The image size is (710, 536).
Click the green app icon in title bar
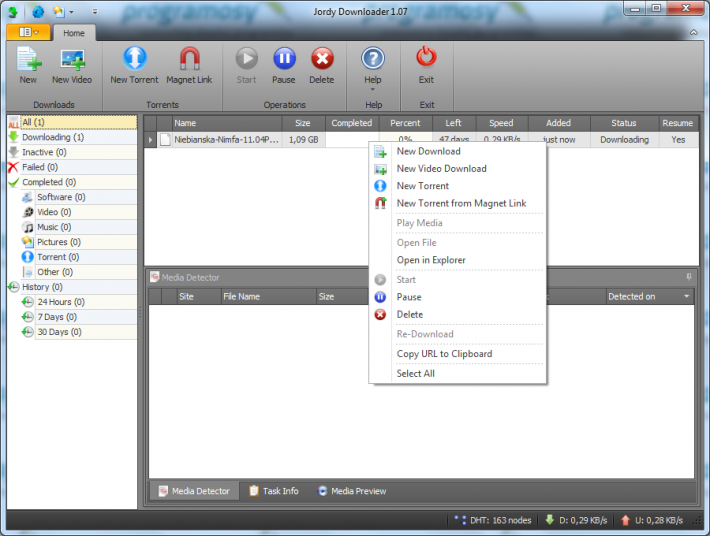pos(13,11)
